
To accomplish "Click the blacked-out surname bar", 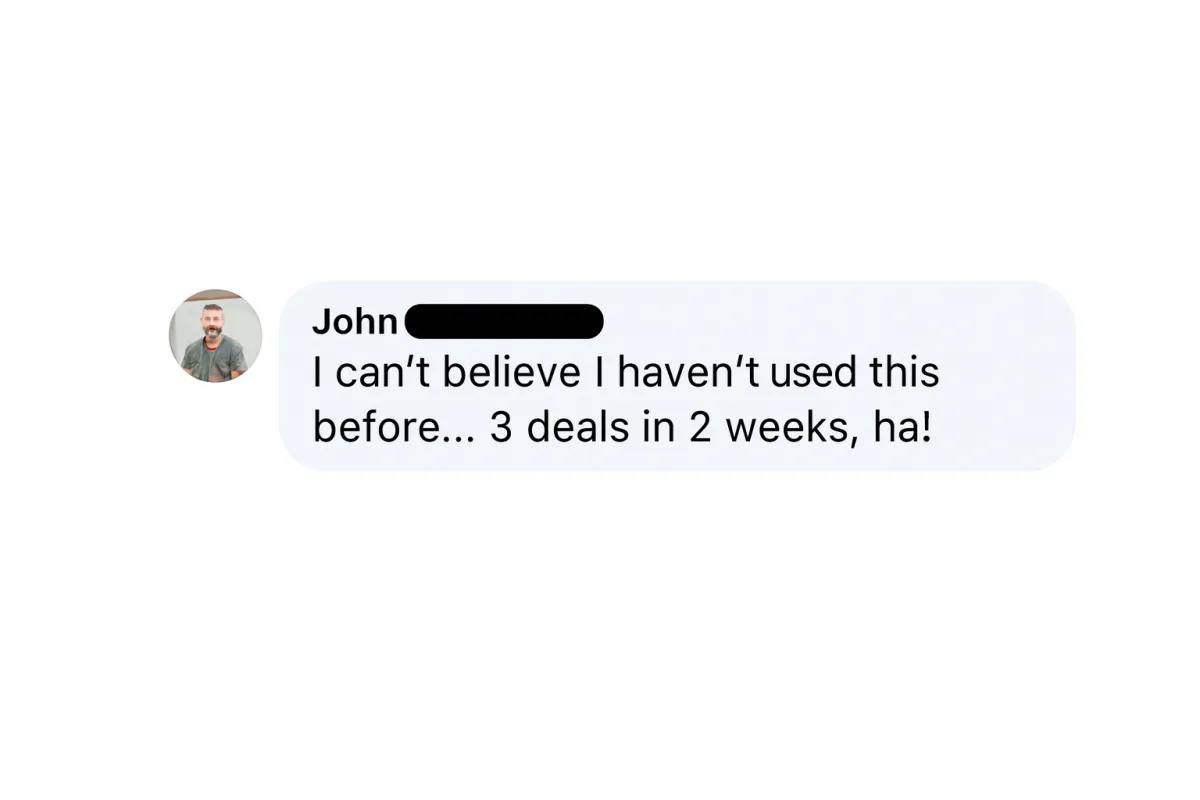I will (x=503, y=322).
